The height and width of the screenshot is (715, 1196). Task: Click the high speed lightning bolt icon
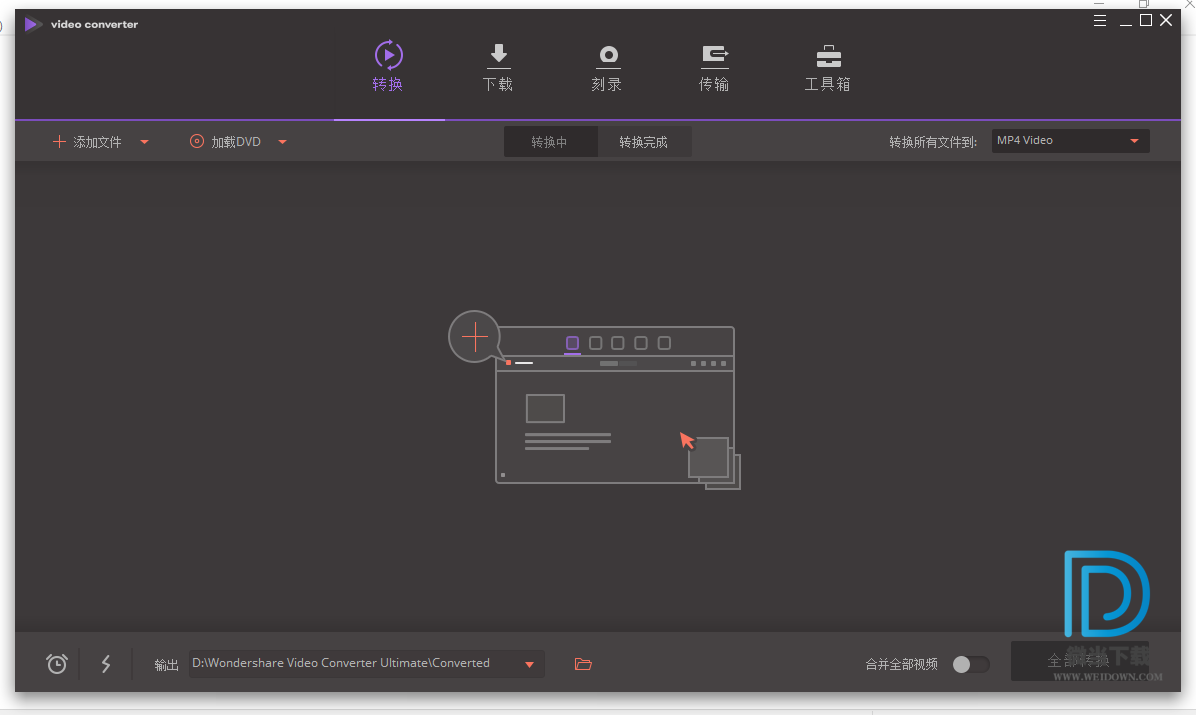click(106, 663)
